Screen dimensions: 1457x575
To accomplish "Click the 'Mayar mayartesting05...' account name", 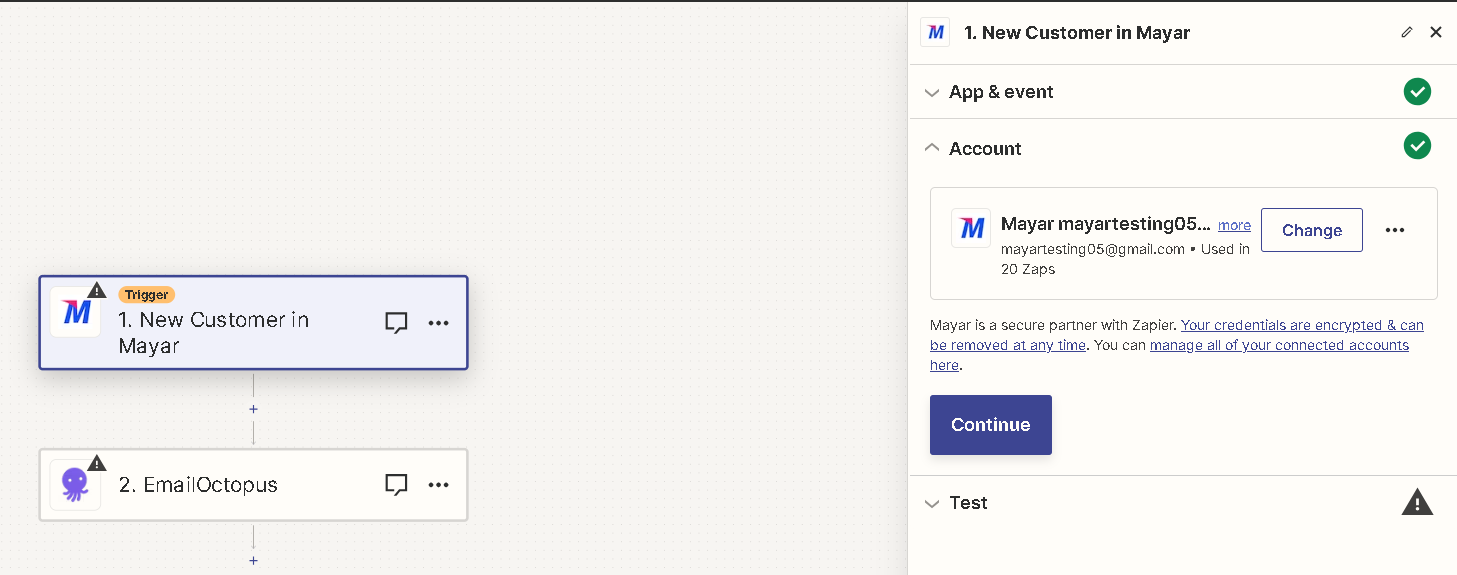I will pyautogui.click(x=1106, y=225).
